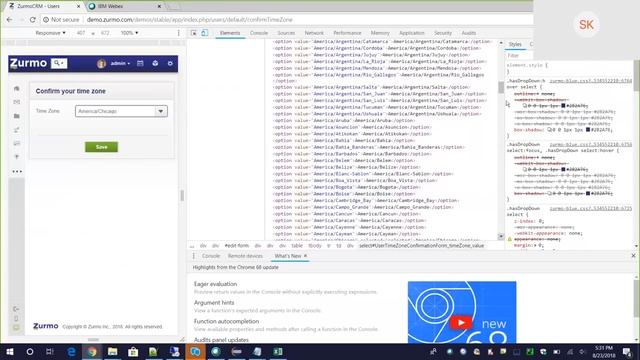Click the select#UserTimeZoneConfirmationForm_timeZone_value breadcrumb
This screenshot has height=360, width=640.
pos(421,246)
